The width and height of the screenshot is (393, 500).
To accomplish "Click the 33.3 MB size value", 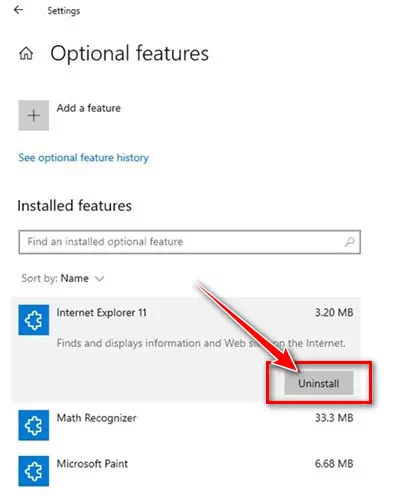I will [x=334, y=418].
